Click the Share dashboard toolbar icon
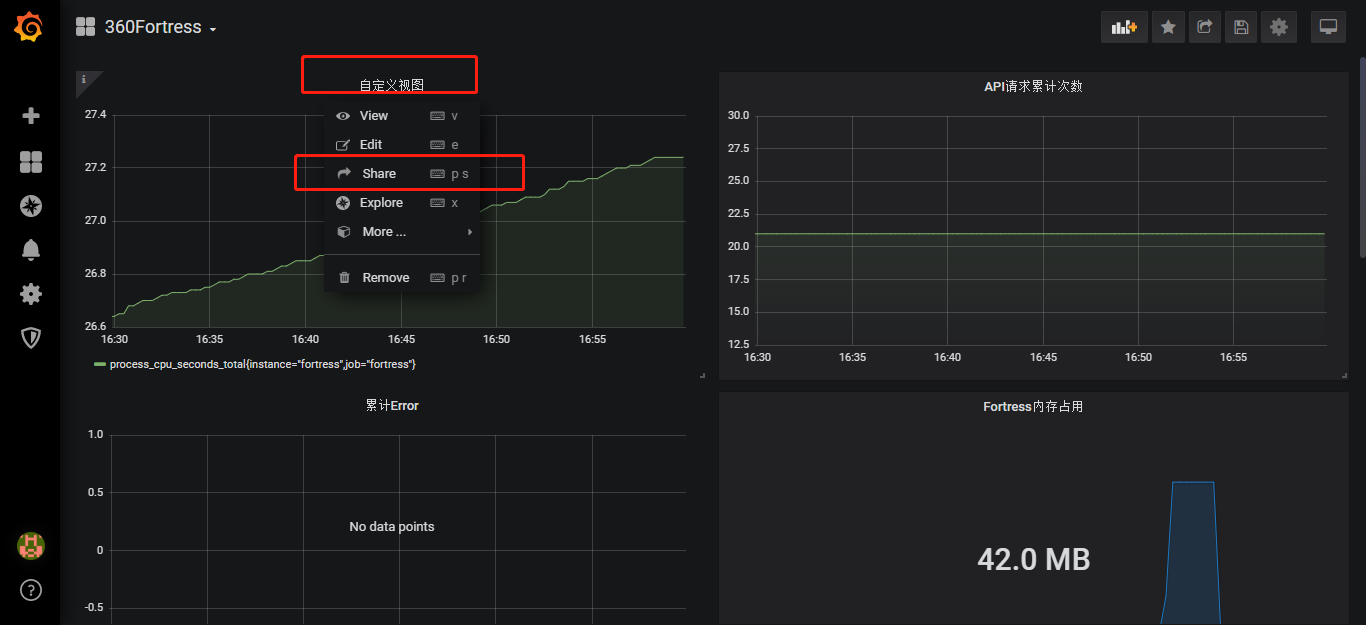The image size is (1366, 625). click(x=1204, y=27)
